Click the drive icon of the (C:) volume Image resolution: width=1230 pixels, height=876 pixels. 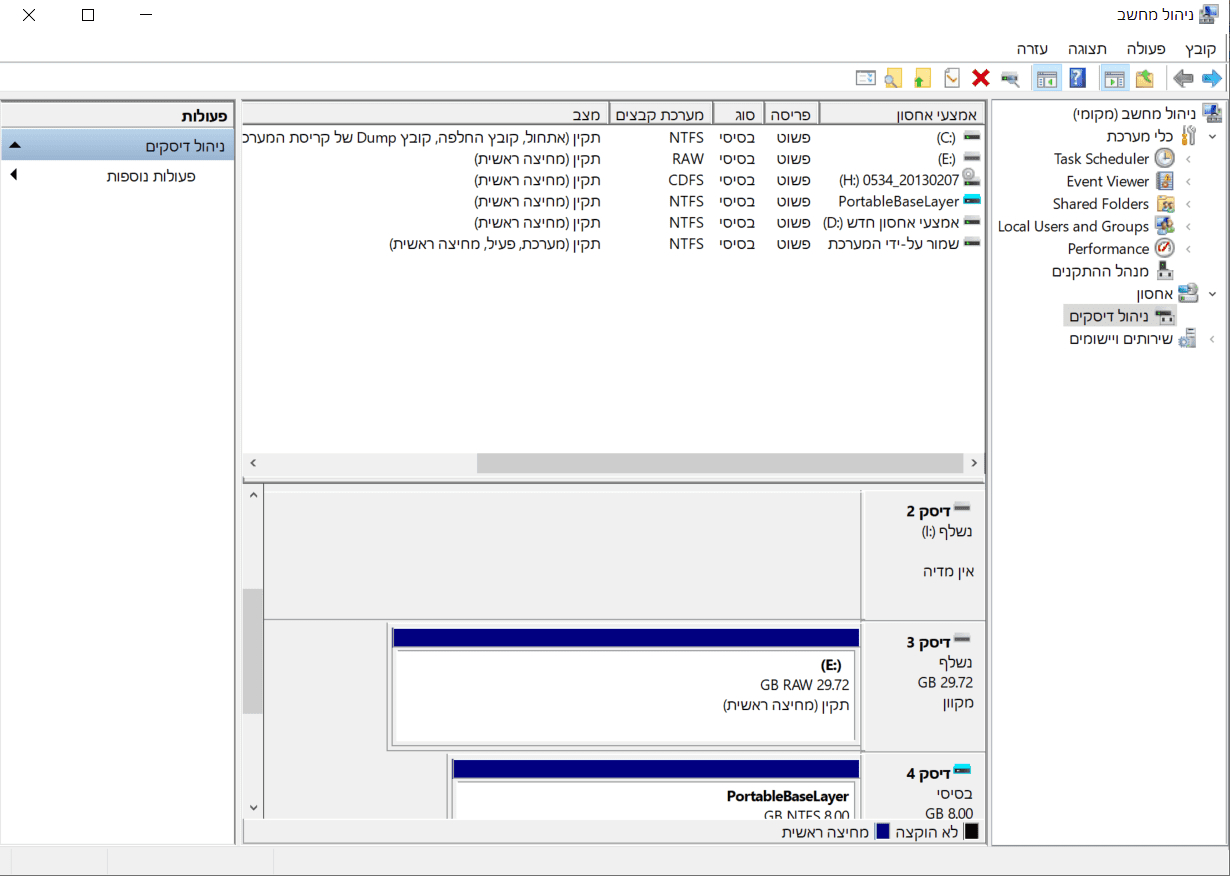[x=971, y=136]
